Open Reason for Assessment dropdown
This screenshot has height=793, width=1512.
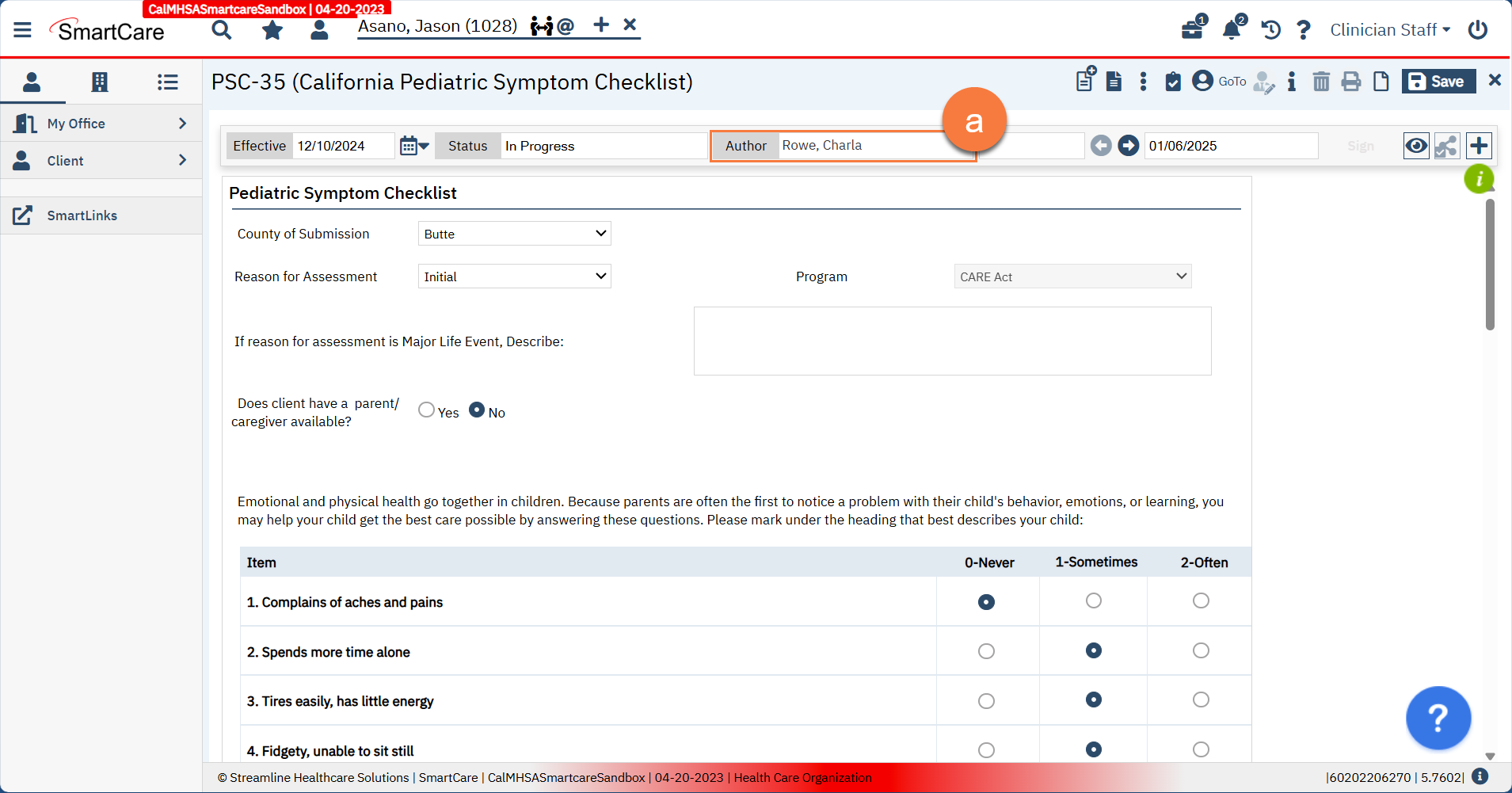(514, 276)
